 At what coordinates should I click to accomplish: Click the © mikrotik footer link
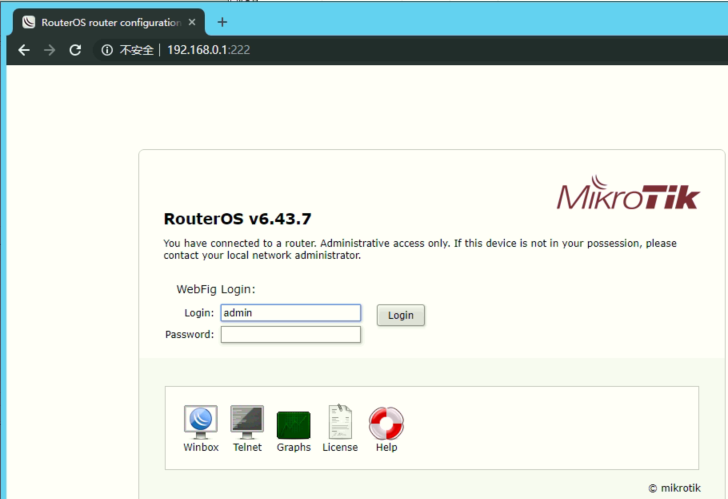click(675, 488)
